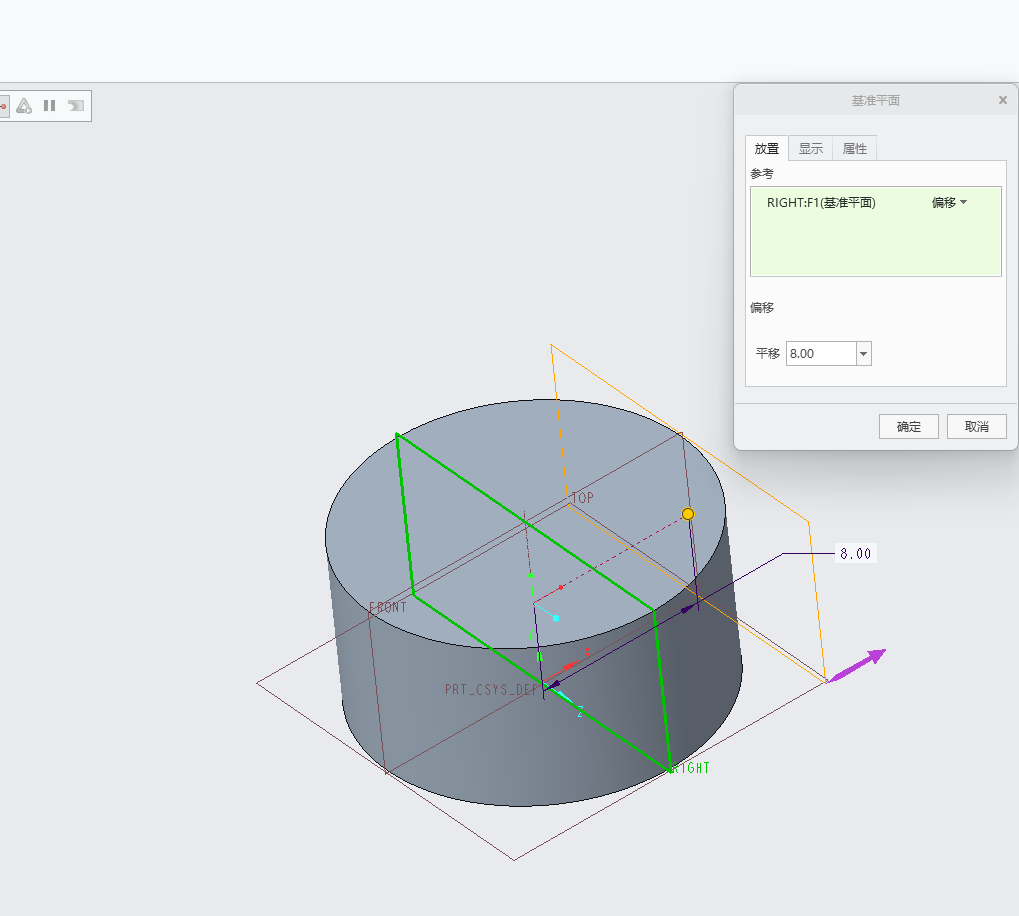Click the gray cutout shape toolbar icon
This screenshot has height=916, width=1019.
click(76, 105)
